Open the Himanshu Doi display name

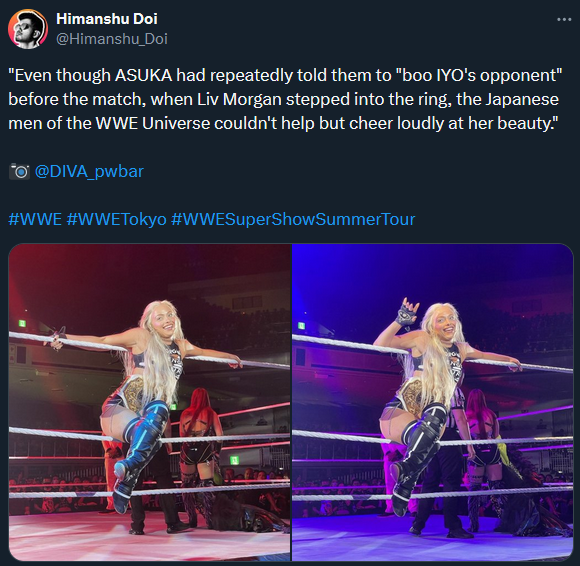tap(107, 18)
